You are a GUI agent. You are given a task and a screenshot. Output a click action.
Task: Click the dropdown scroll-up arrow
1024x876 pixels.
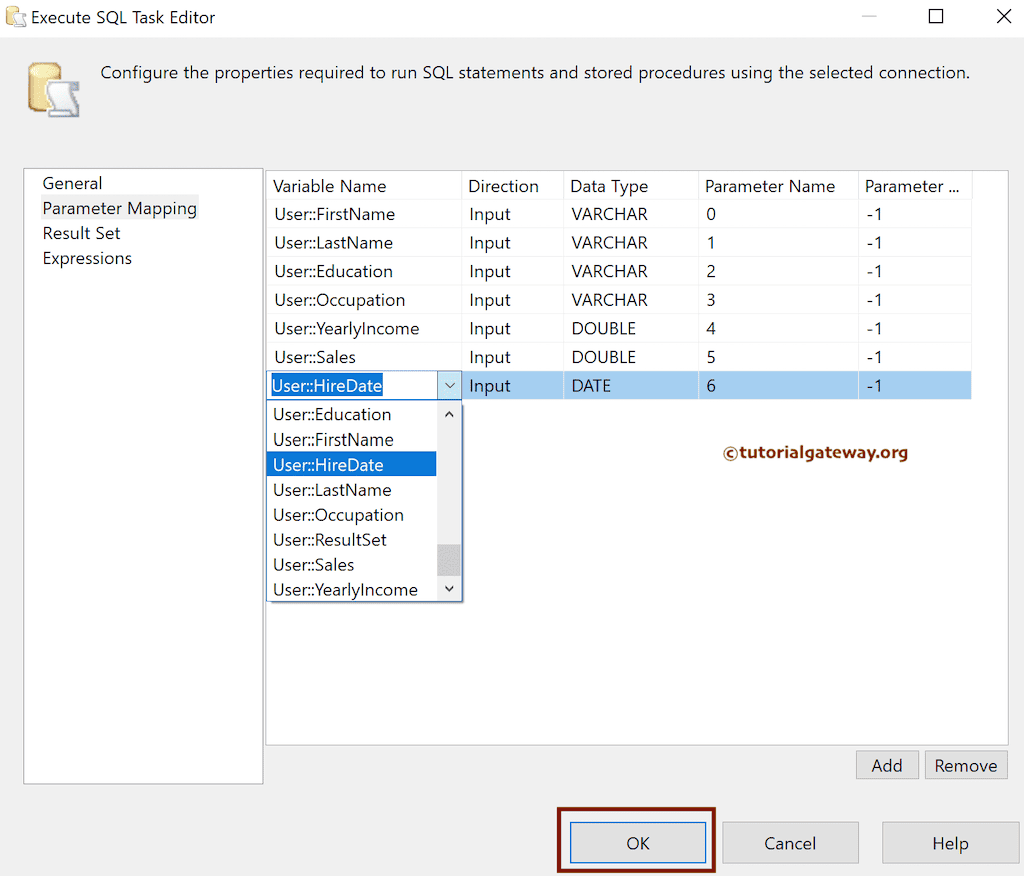(x=449, y=413)
